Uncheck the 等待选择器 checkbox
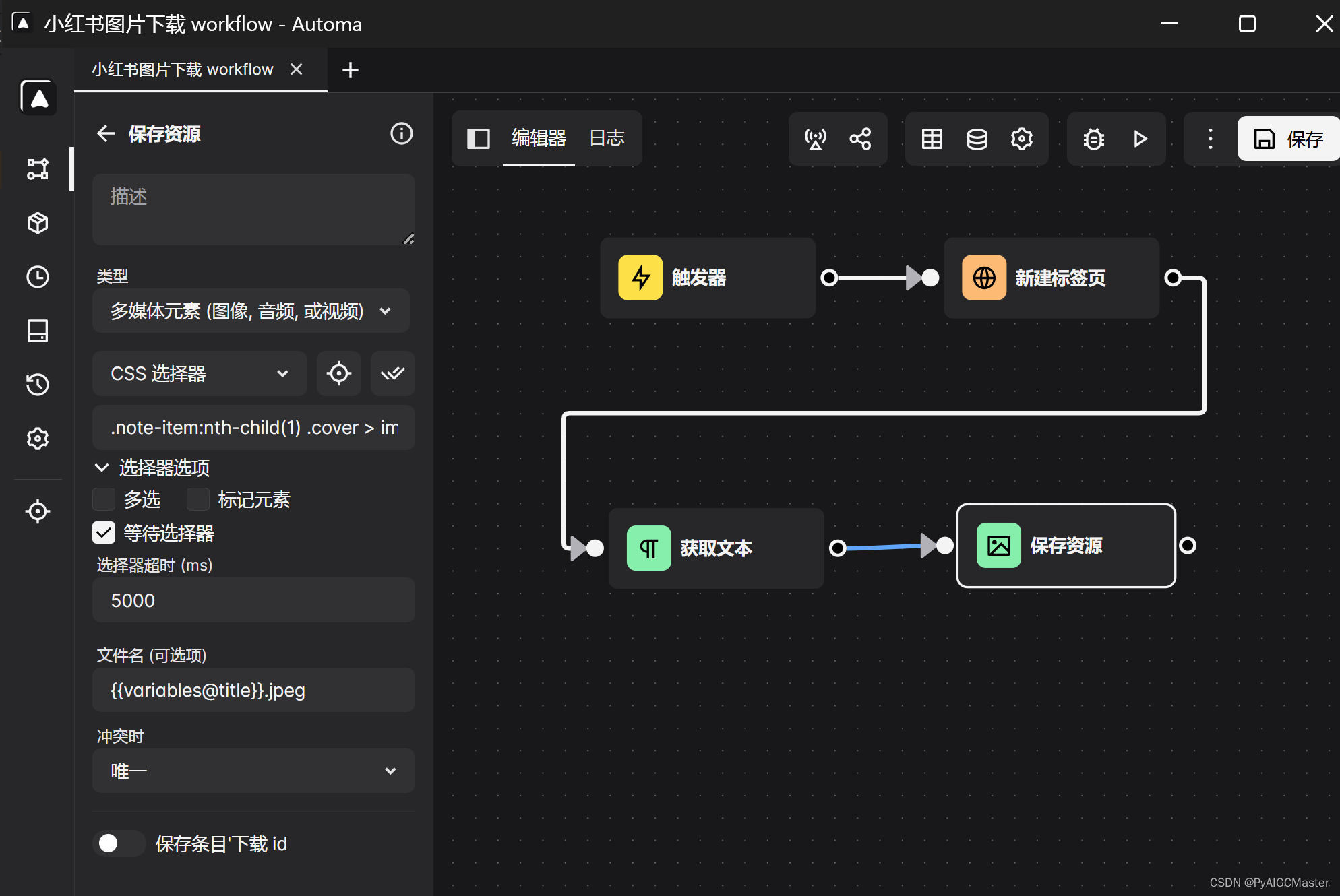 [x=104, y=533]
